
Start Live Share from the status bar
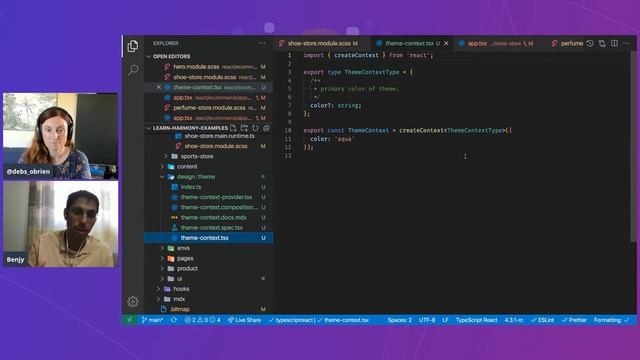[244, 320]
